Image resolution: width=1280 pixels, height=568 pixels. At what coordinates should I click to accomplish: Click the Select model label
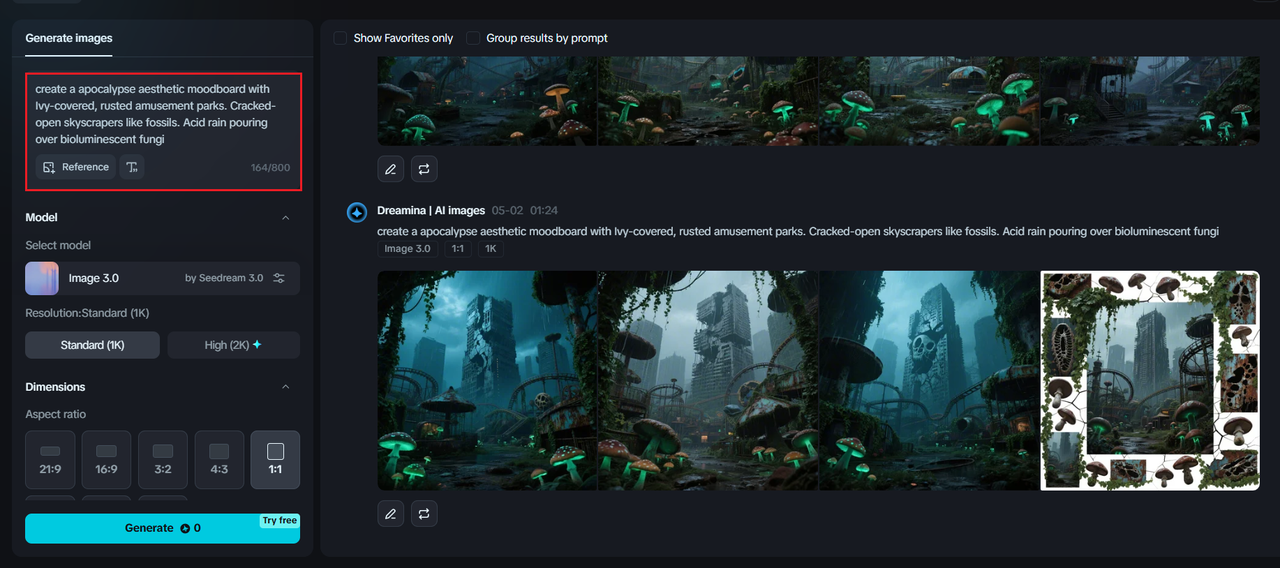click(x=58, y=245)
